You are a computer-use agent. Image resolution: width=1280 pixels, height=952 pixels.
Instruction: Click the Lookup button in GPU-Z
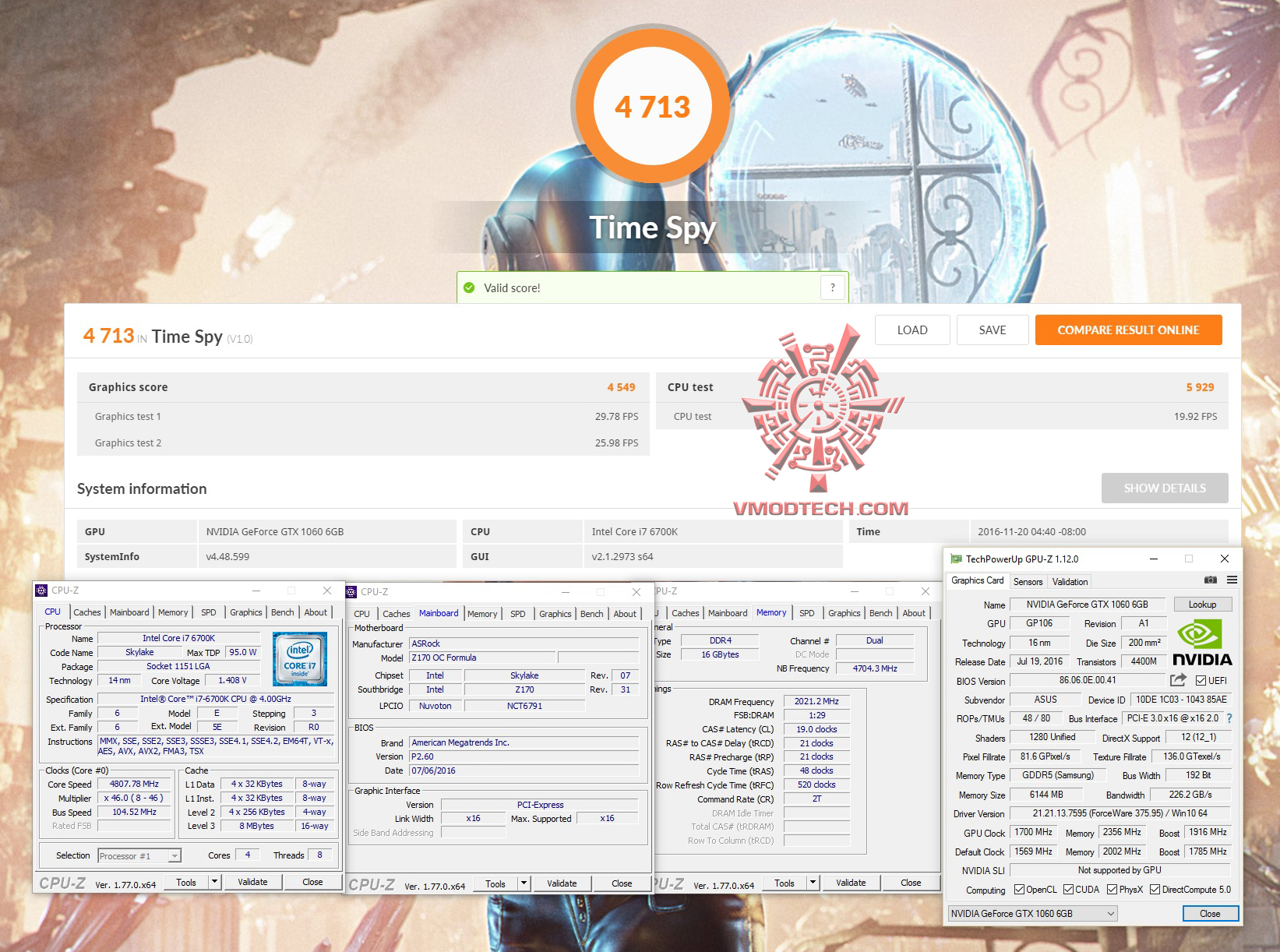coord(1202,605)
